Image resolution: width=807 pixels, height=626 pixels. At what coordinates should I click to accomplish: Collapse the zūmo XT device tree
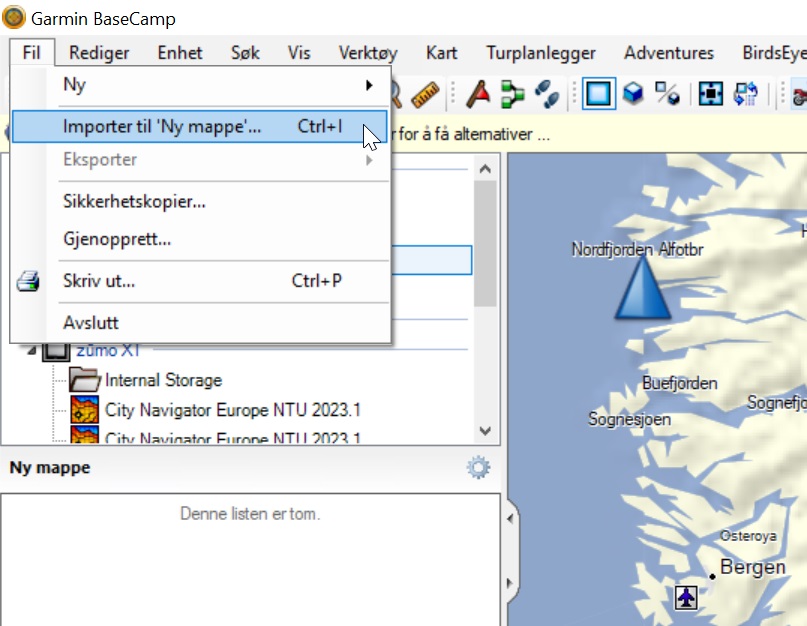(30, 351)
